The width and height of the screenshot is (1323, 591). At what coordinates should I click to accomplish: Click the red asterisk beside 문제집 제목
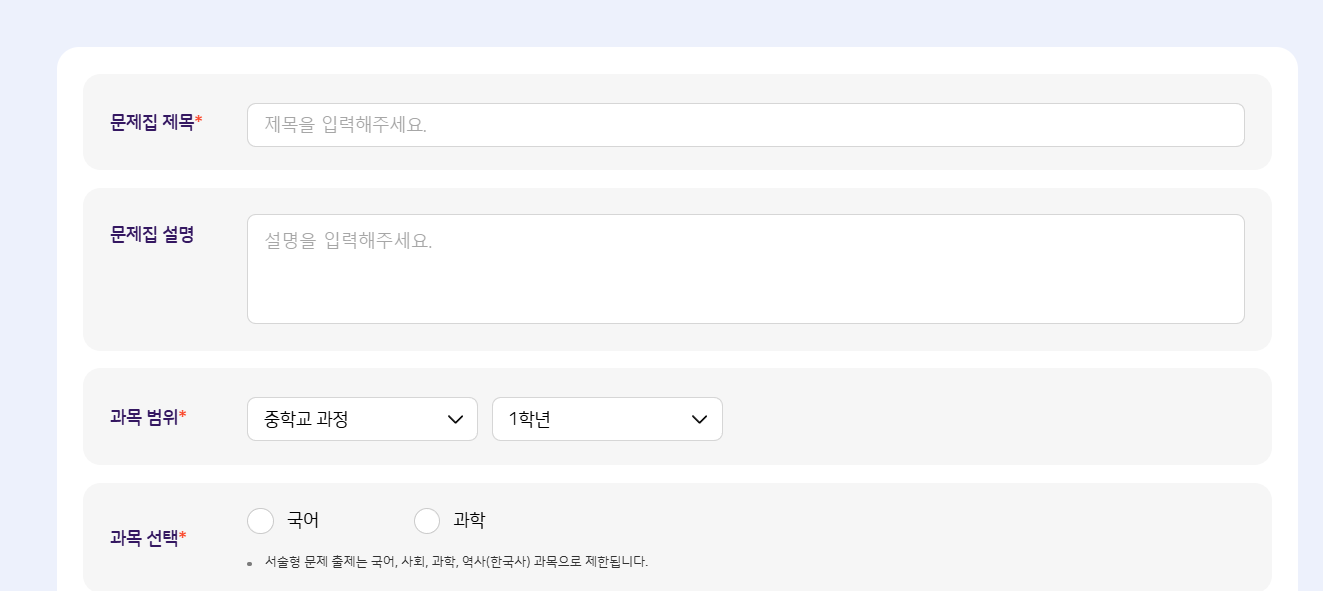[199, 122]
